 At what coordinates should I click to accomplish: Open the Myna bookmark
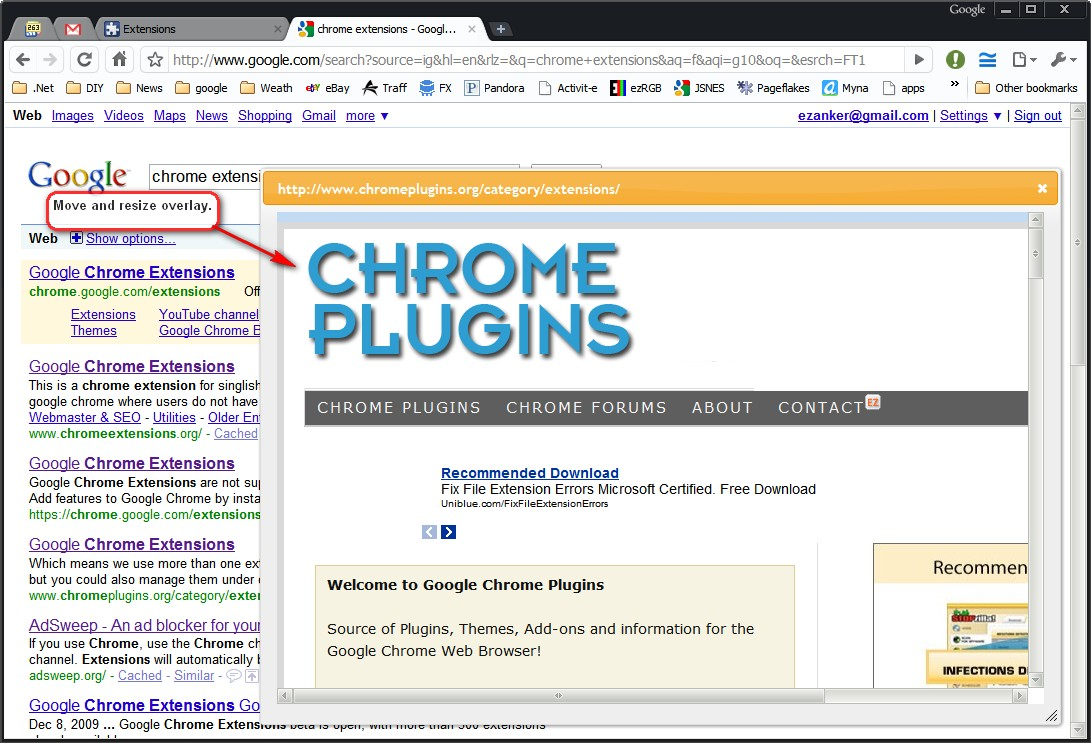click(845, 88)
